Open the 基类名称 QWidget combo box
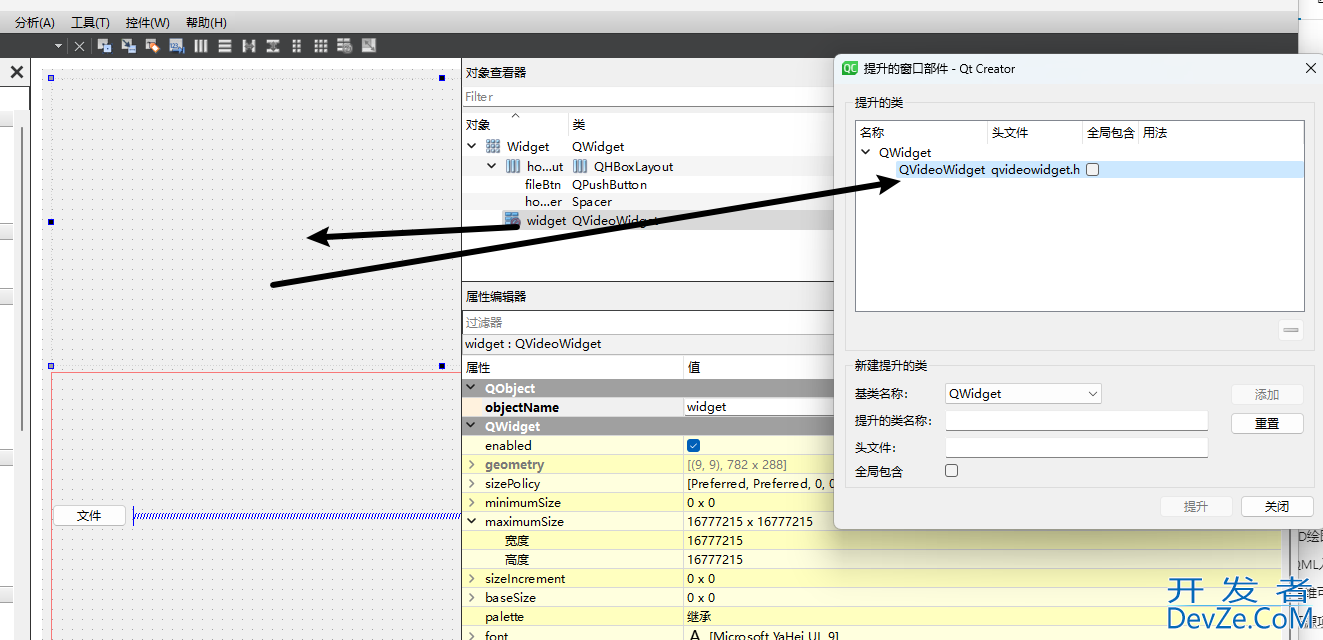1323x640 pixels. click(1023, 394)
